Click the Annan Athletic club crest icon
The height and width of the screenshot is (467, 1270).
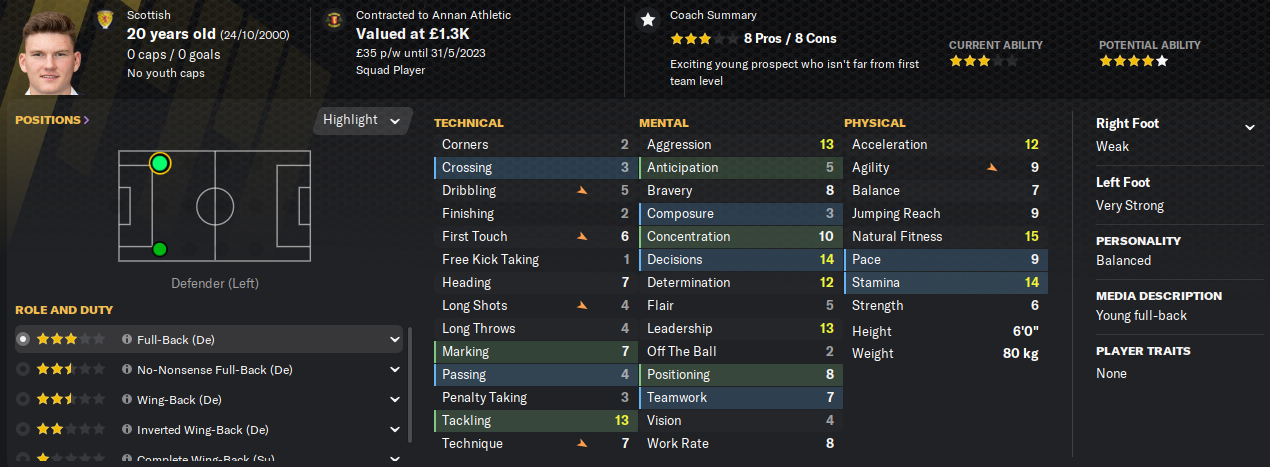point(333,18)
